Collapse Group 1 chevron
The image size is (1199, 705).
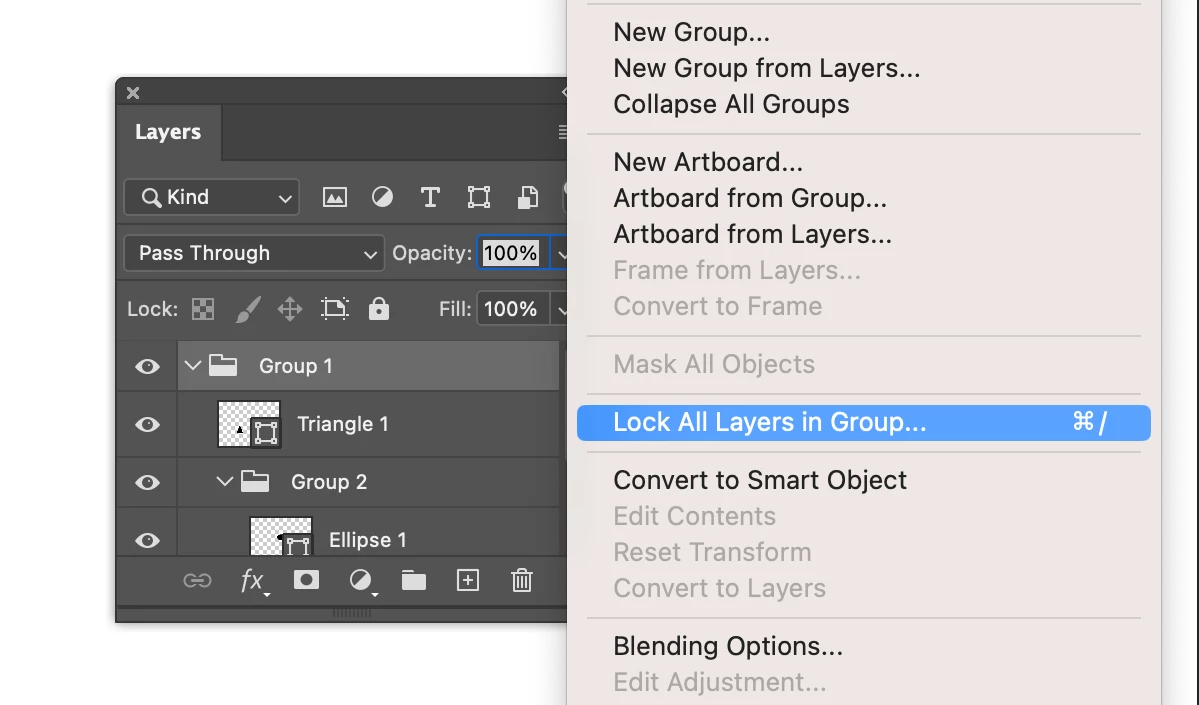tap(193, 365)
